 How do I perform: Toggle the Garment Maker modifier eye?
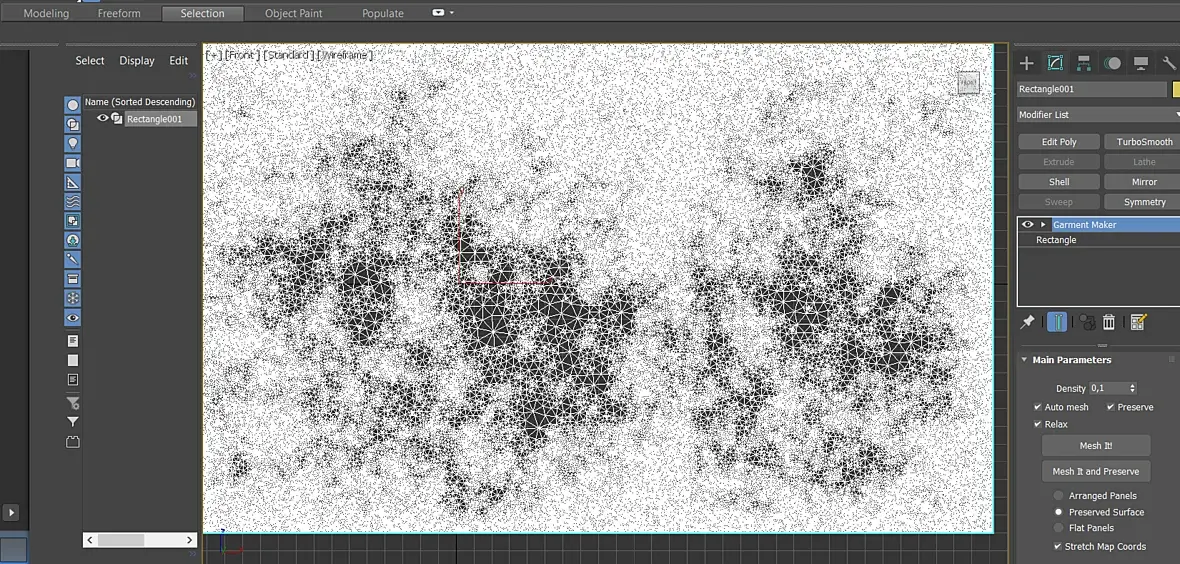point(1027,224)
